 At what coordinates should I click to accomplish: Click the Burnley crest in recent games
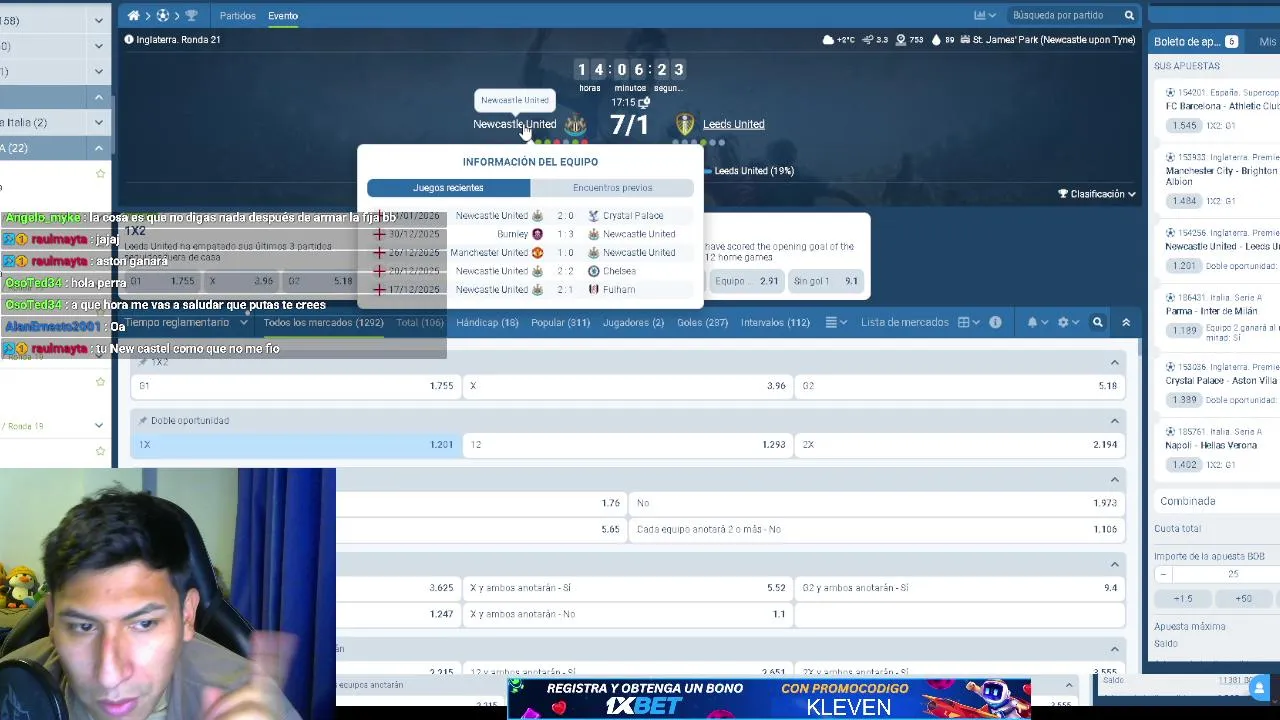537,234
